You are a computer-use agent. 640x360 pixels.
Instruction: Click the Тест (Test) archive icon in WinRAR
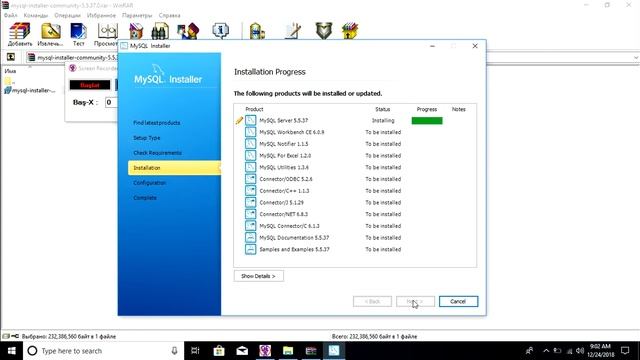click(x=78, y=32)
